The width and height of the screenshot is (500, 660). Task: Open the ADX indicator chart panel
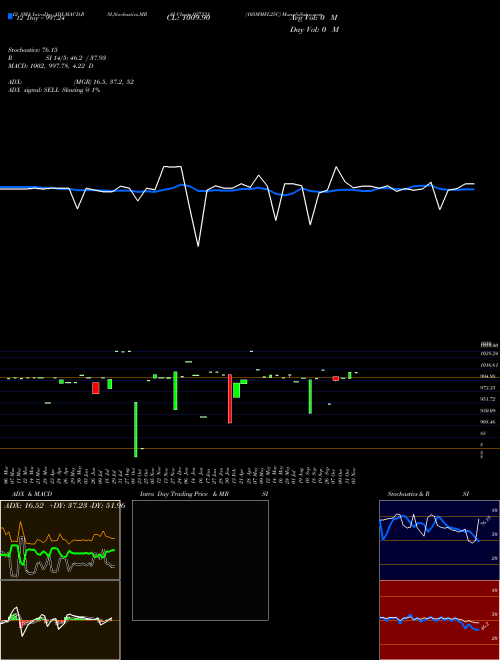pos(60,540)
